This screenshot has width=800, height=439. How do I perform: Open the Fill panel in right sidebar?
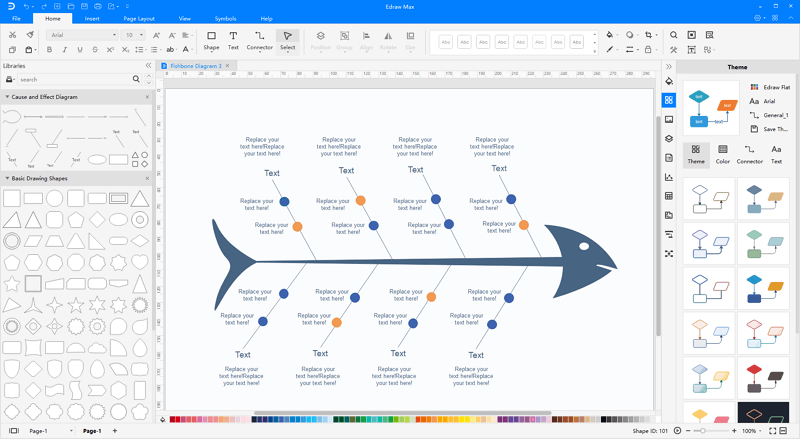(669, 81)
